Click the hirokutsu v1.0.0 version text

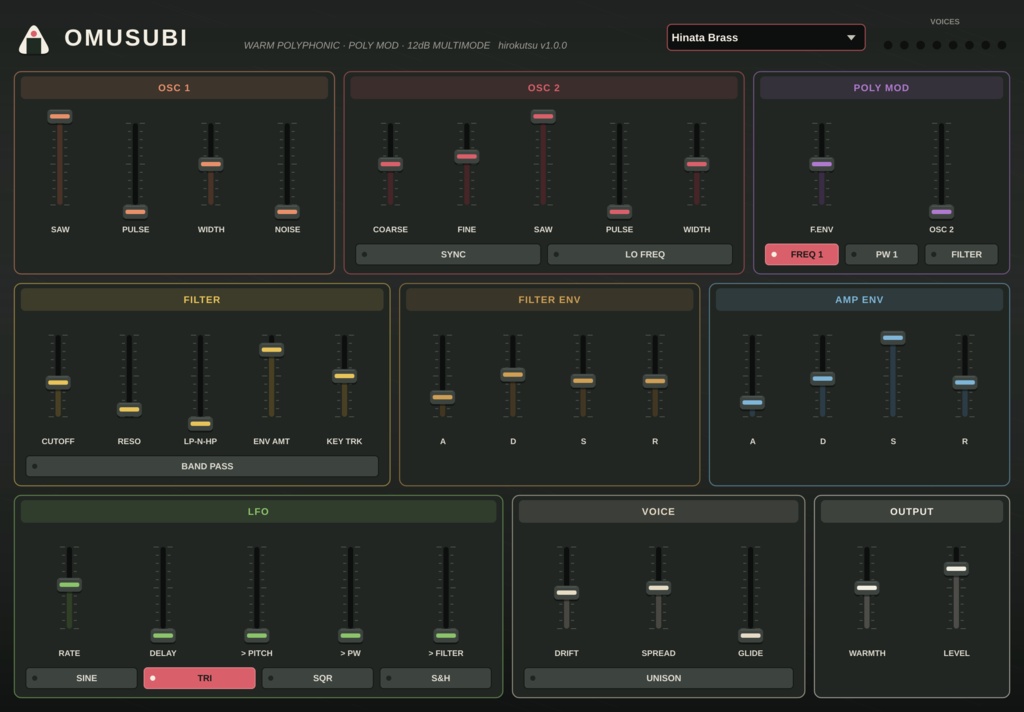[532, 45]
